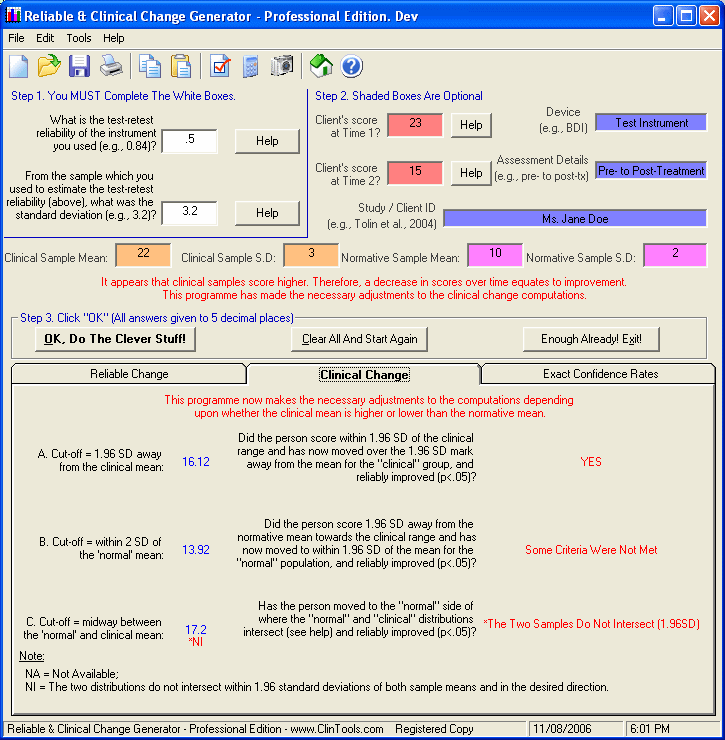Switch to the Reliable Change tab
725x740 pixels.
129,374
